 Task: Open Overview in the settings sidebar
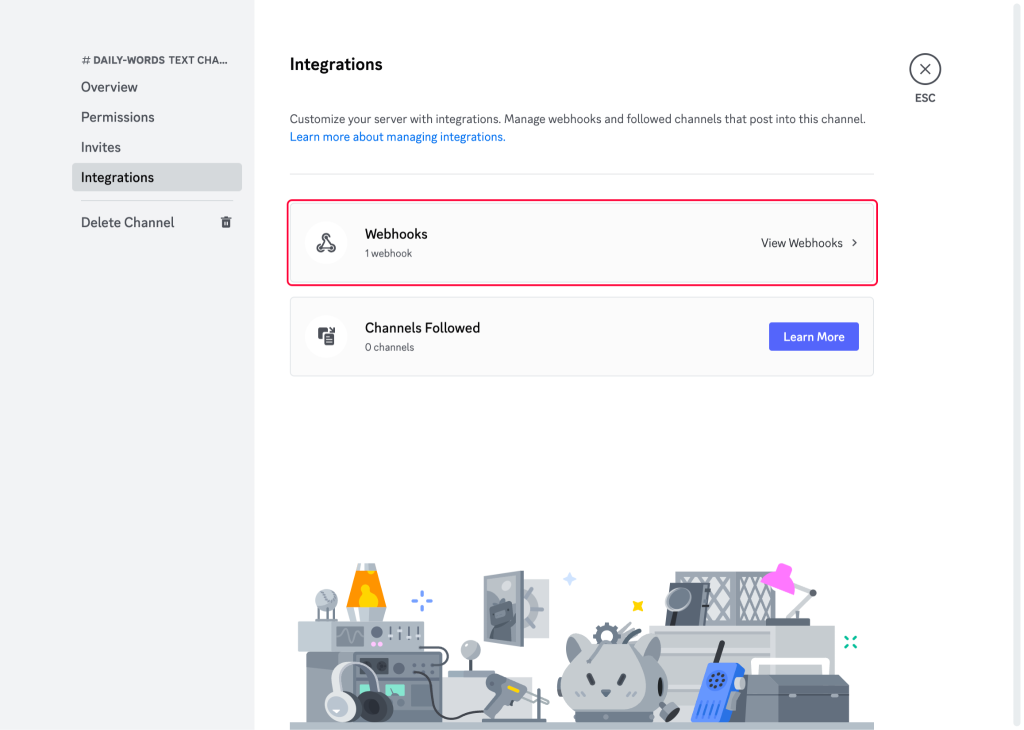tap(109, 87)
